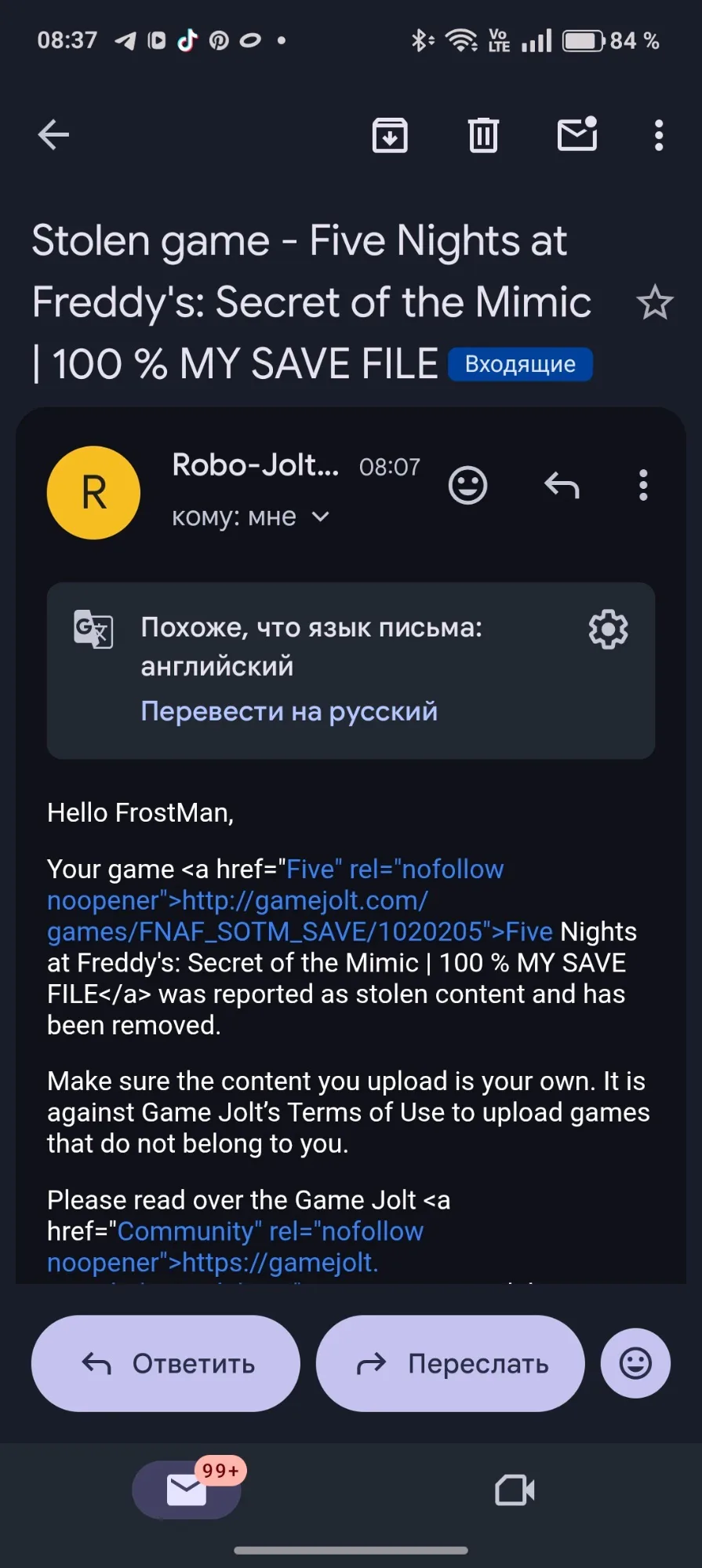
Task: Tap 'Перевести на русский' link
Action: pyautogui.click(x=289, y=711)
